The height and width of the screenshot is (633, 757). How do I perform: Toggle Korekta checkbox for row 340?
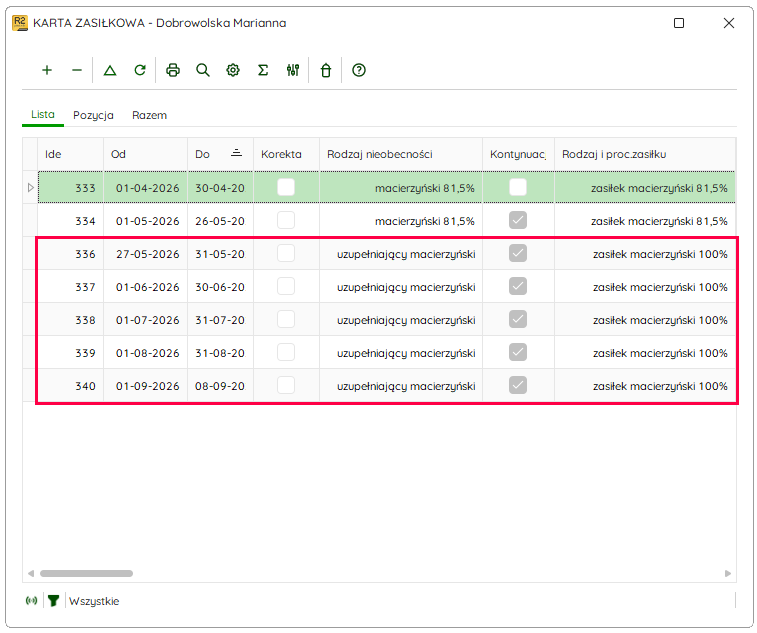[286, 385]
